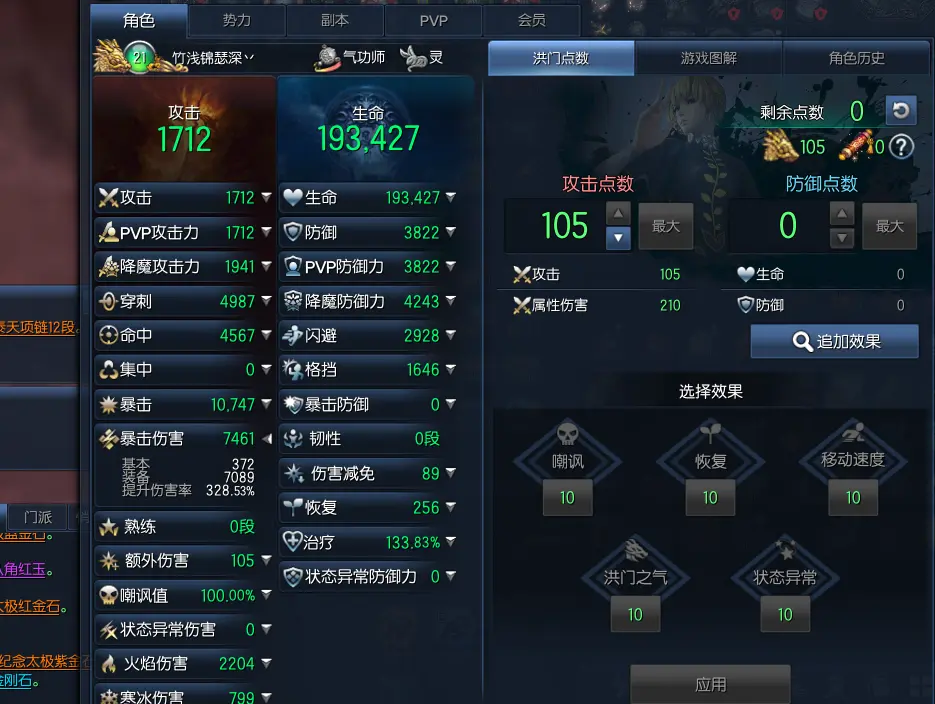The image size is (935, 704).
Task: Click the 应用 apply button
Action: [710, 684]
